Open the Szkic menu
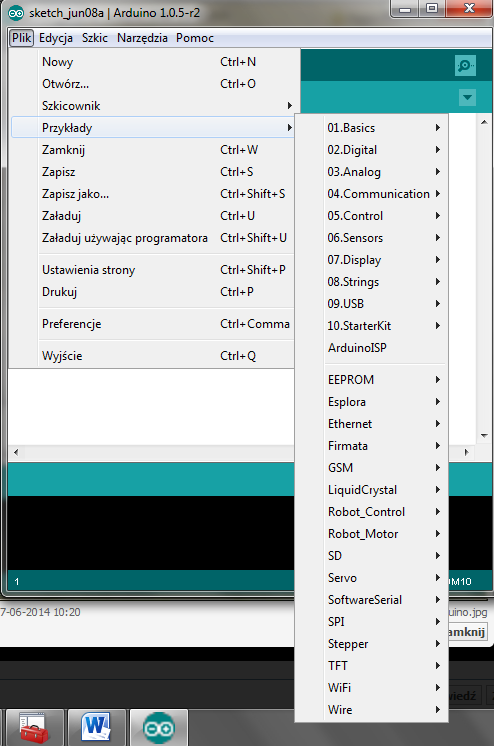This screenshot has height=746, width=494. click(x=95, y=38)
